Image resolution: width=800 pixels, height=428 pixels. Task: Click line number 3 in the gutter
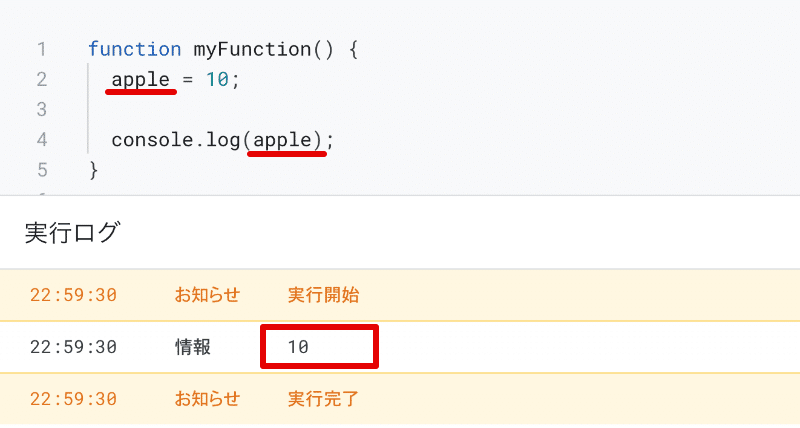42,110
